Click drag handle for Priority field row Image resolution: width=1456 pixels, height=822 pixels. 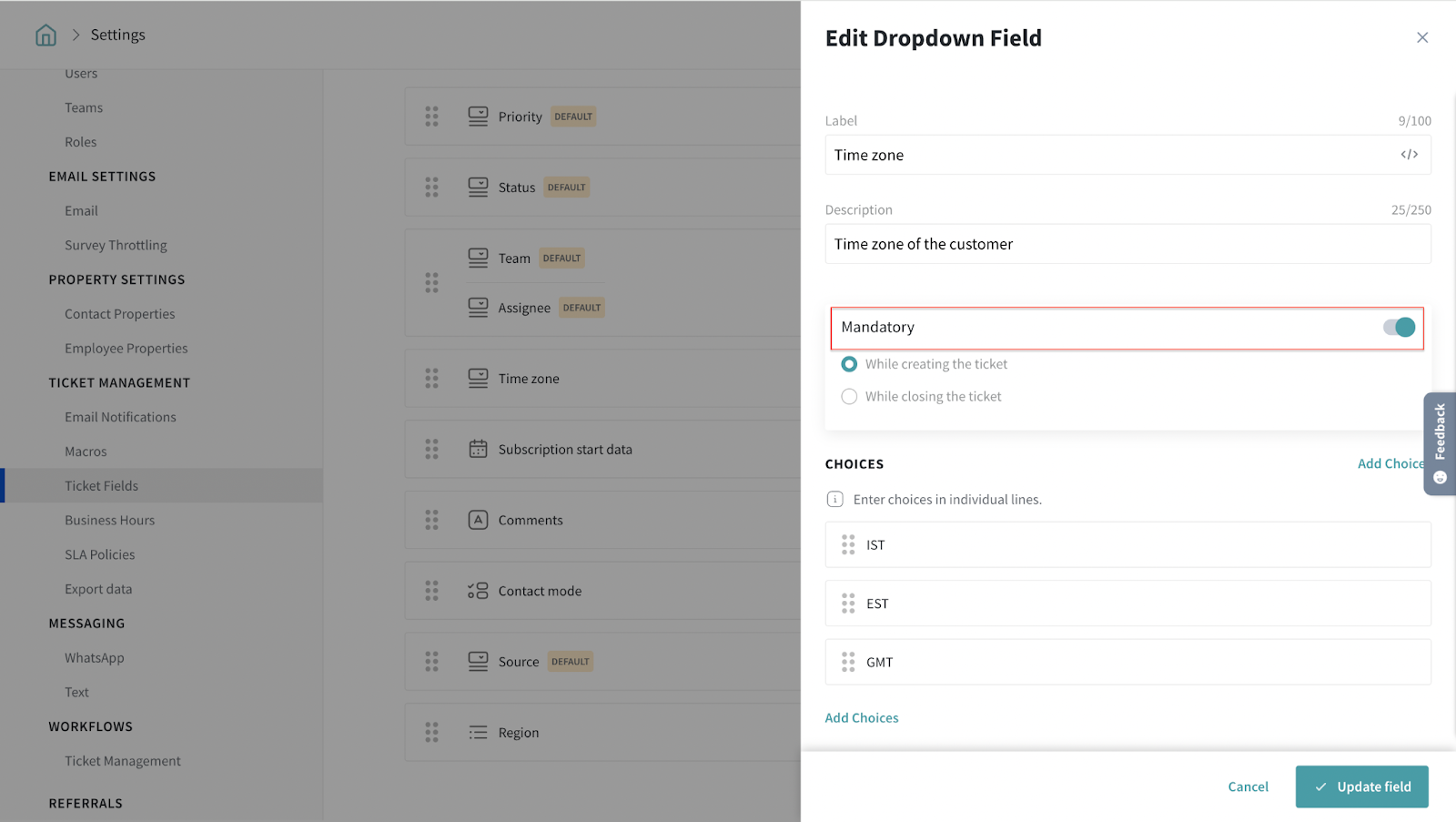431,117
